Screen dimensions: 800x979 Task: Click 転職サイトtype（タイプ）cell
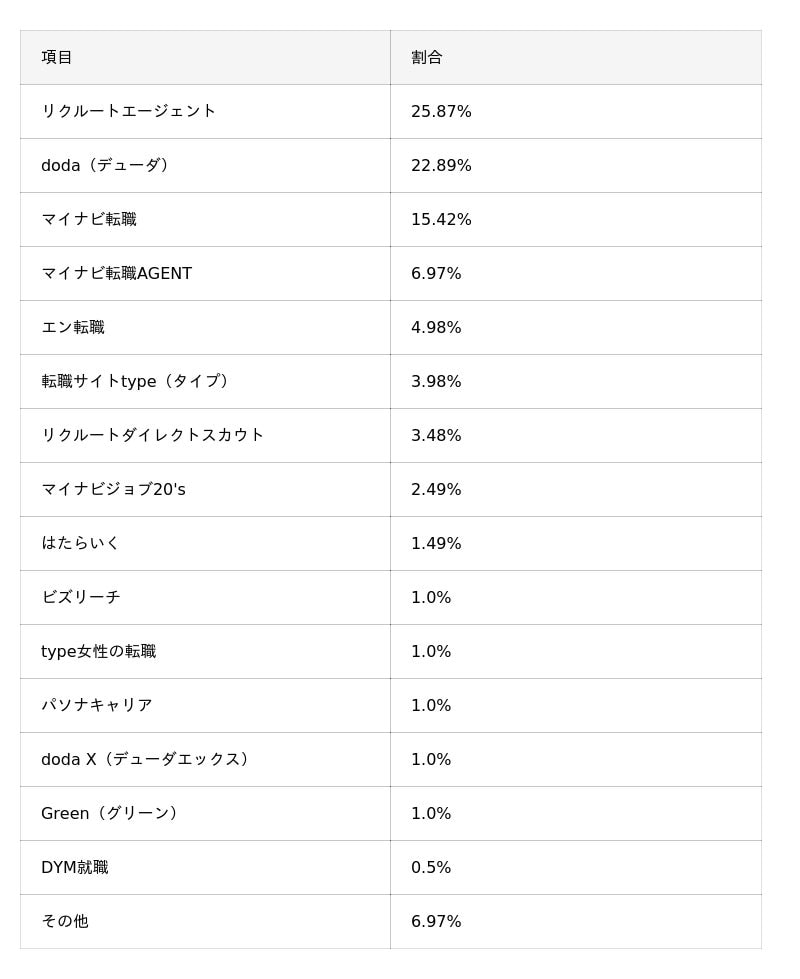click(138, 381)
